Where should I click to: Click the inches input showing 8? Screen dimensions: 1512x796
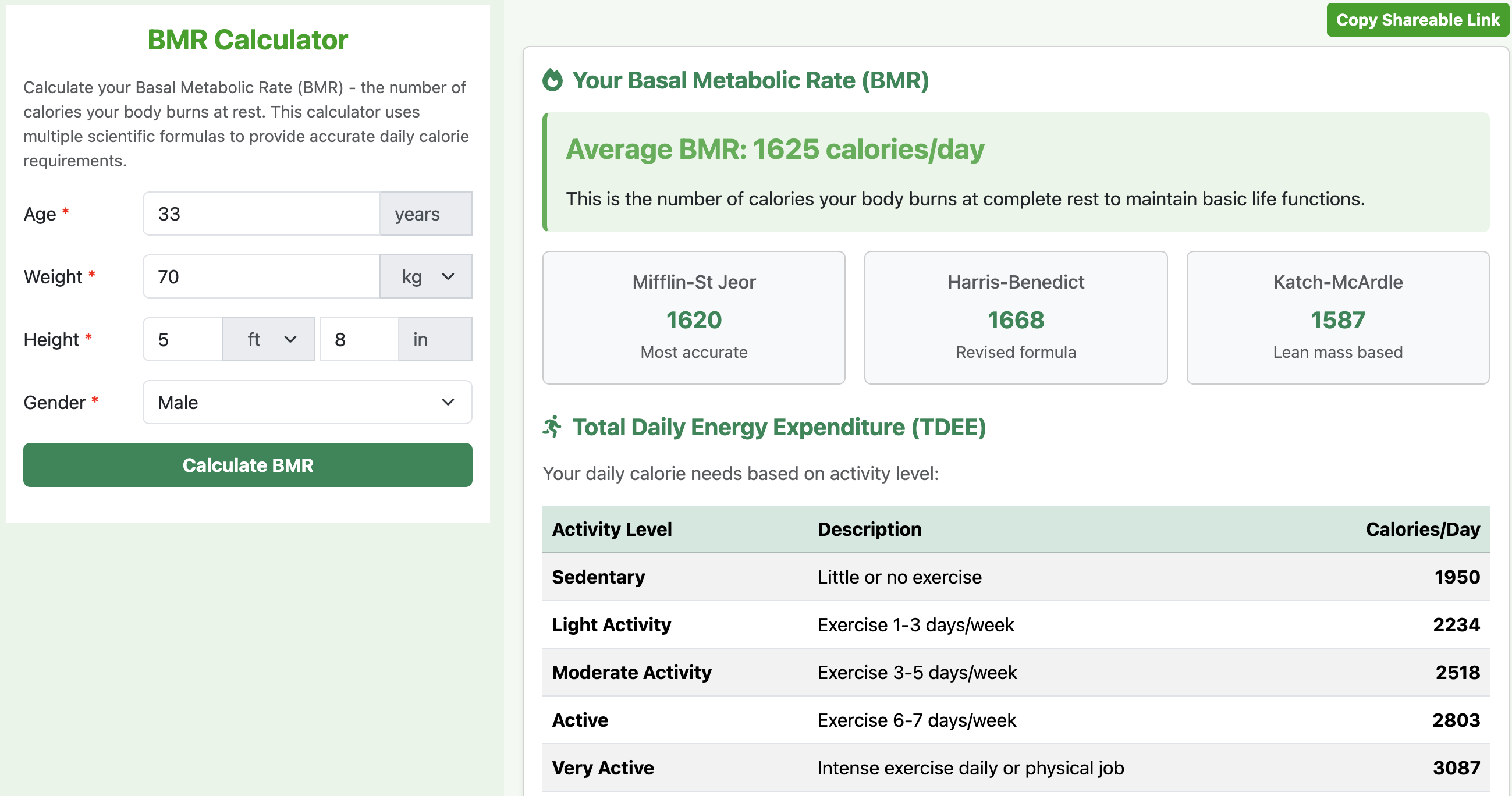pos(359,339)
